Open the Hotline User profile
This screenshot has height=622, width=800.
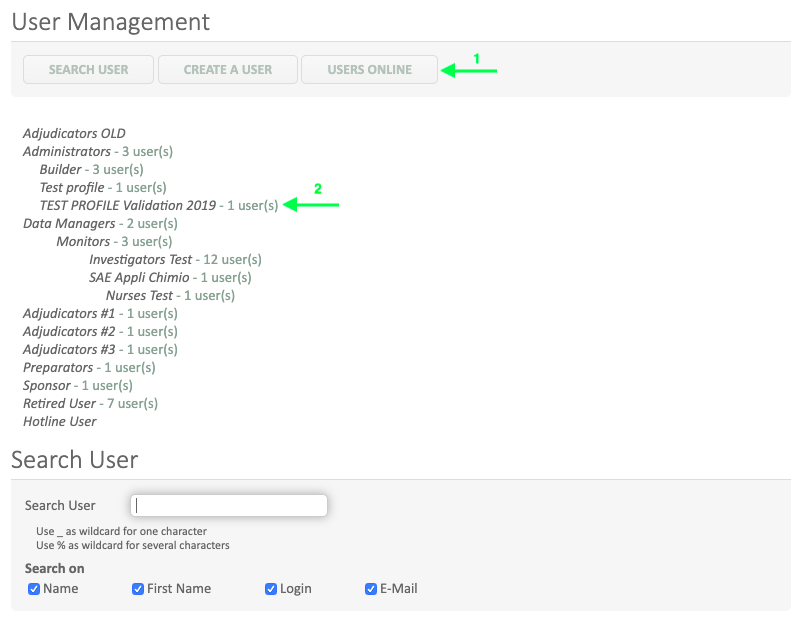click(x=59, y=421)
